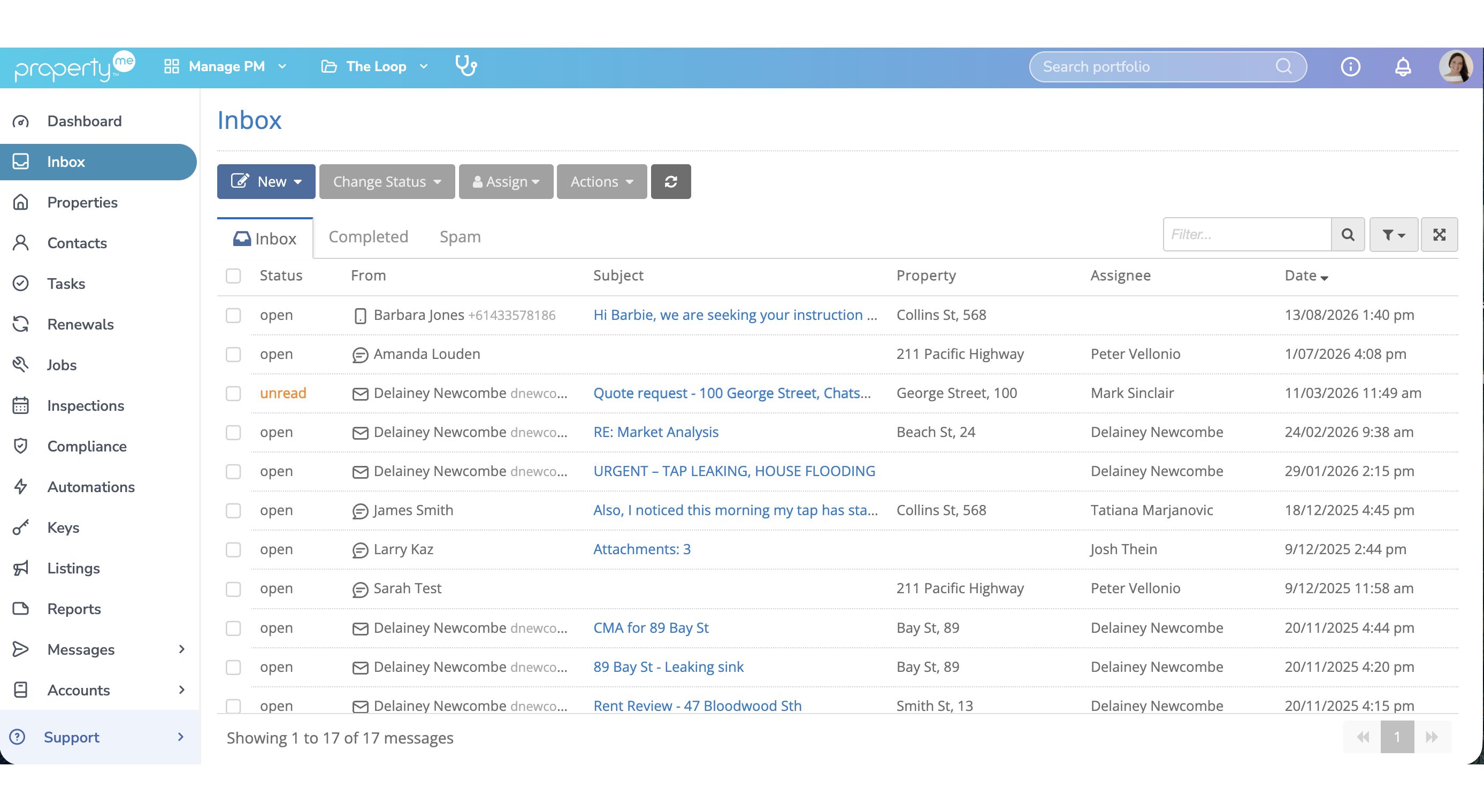This screenshot has height=812, width=1484.
Task: Open the notifications bell
Action: (x=1403, y=67)
